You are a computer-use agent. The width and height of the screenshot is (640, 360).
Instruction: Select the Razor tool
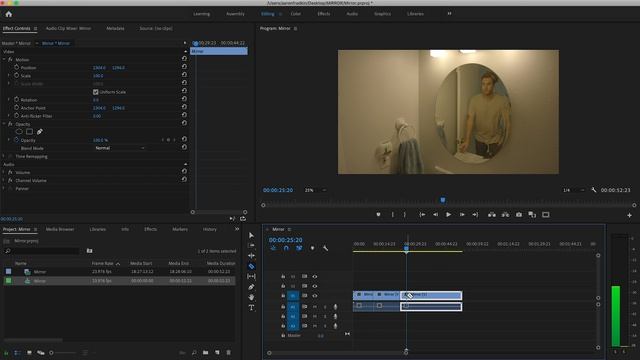pos(251,266)
